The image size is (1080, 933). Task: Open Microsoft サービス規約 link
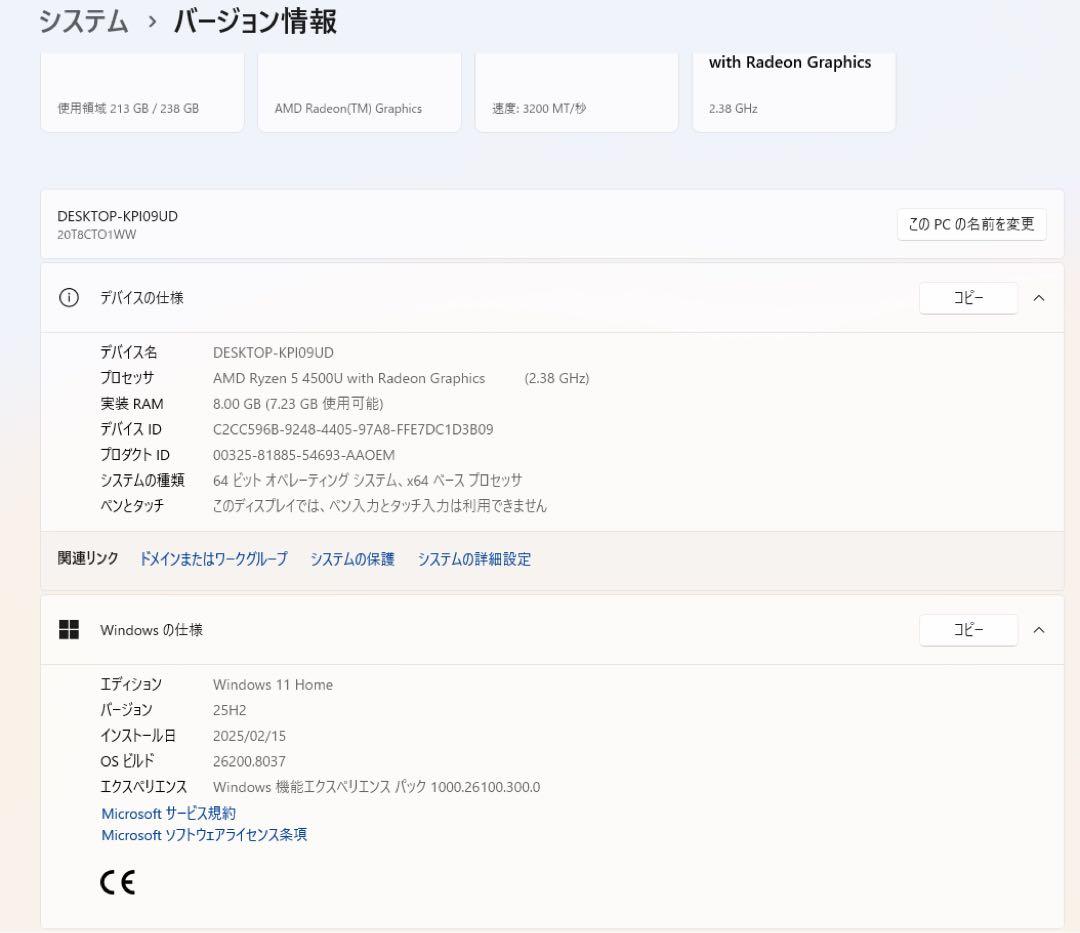[168, 813]
